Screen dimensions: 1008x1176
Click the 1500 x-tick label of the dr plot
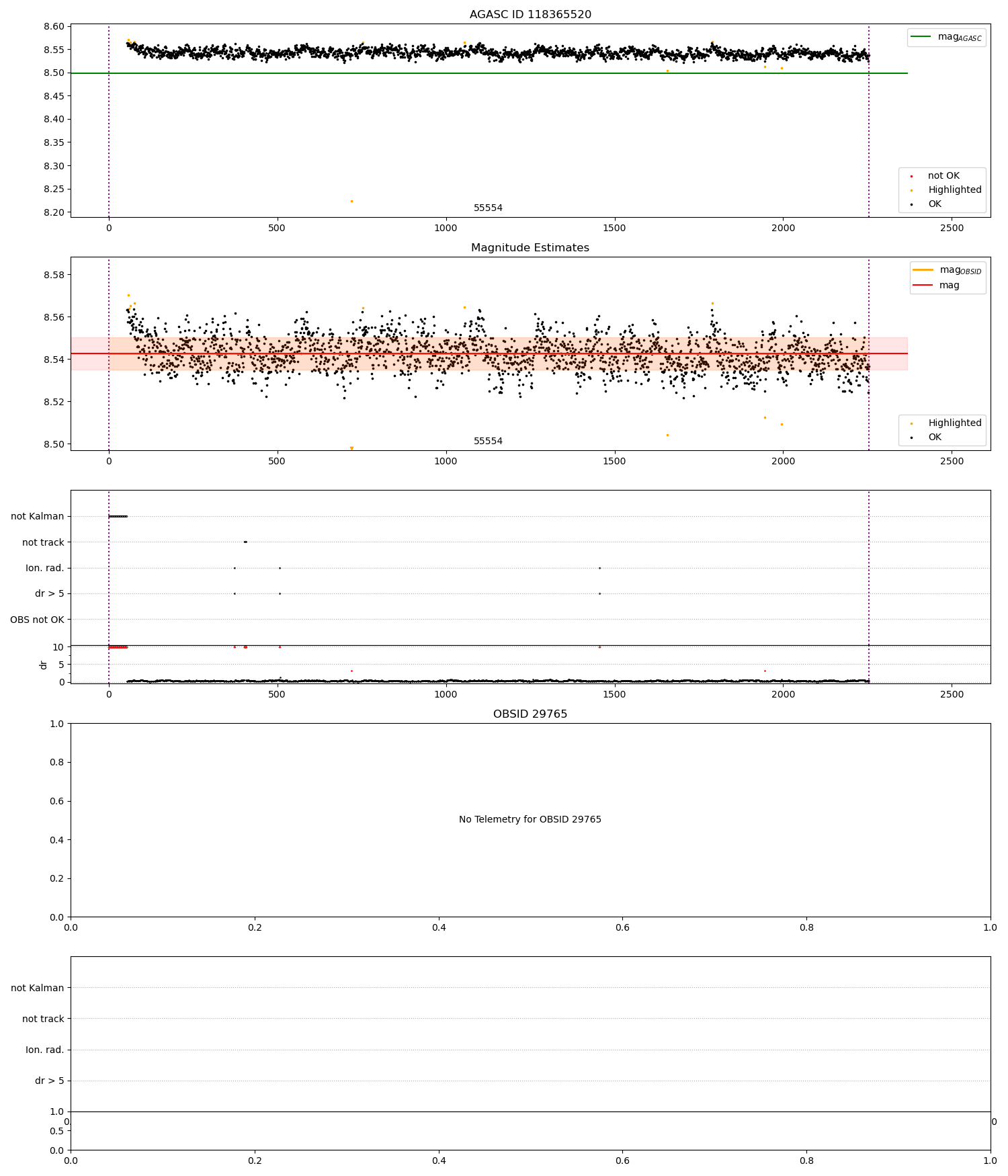[x=614, y=695]
